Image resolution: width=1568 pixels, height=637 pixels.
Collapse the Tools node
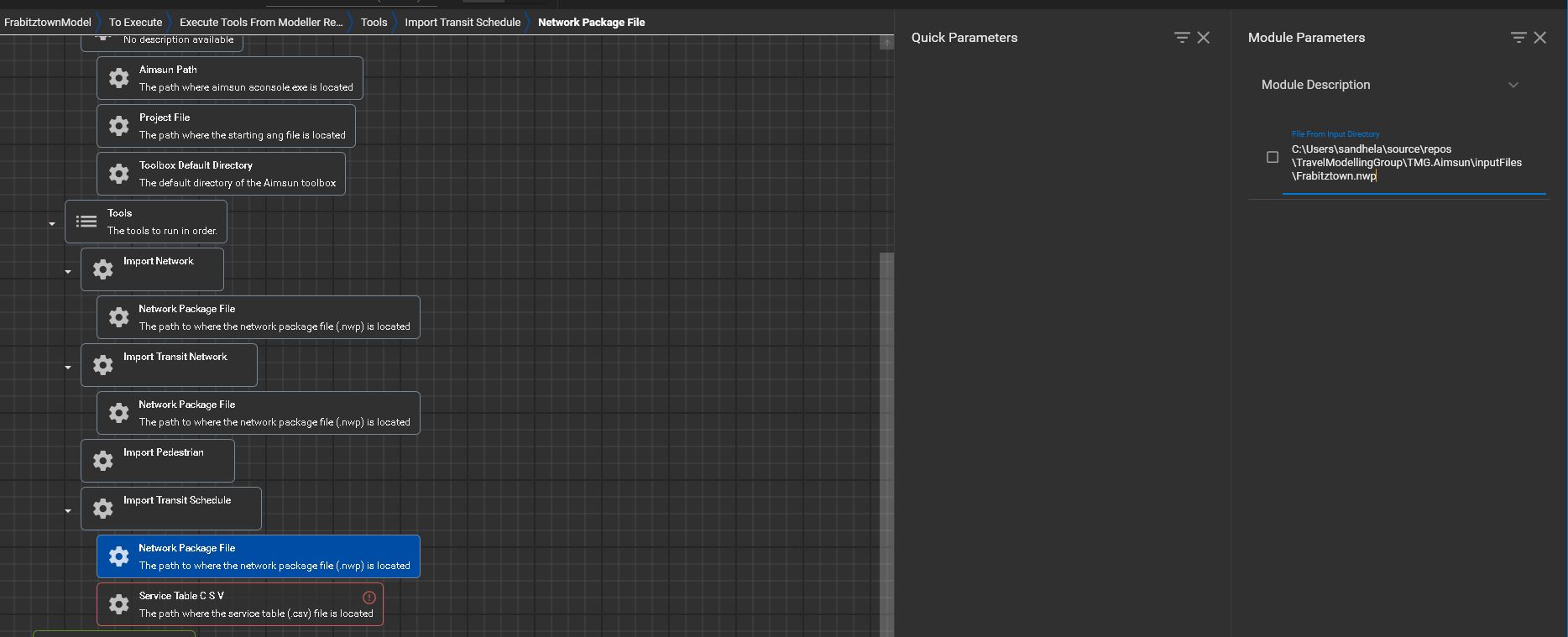[x=52, y=224]
